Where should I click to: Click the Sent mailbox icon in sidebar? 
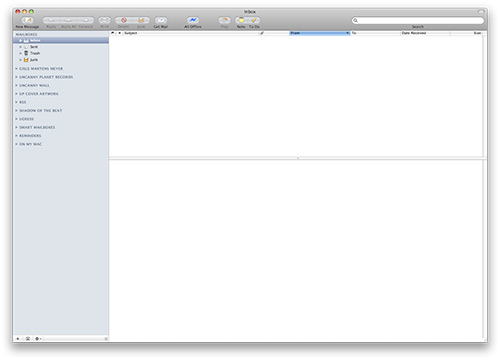tap(26, 47)
